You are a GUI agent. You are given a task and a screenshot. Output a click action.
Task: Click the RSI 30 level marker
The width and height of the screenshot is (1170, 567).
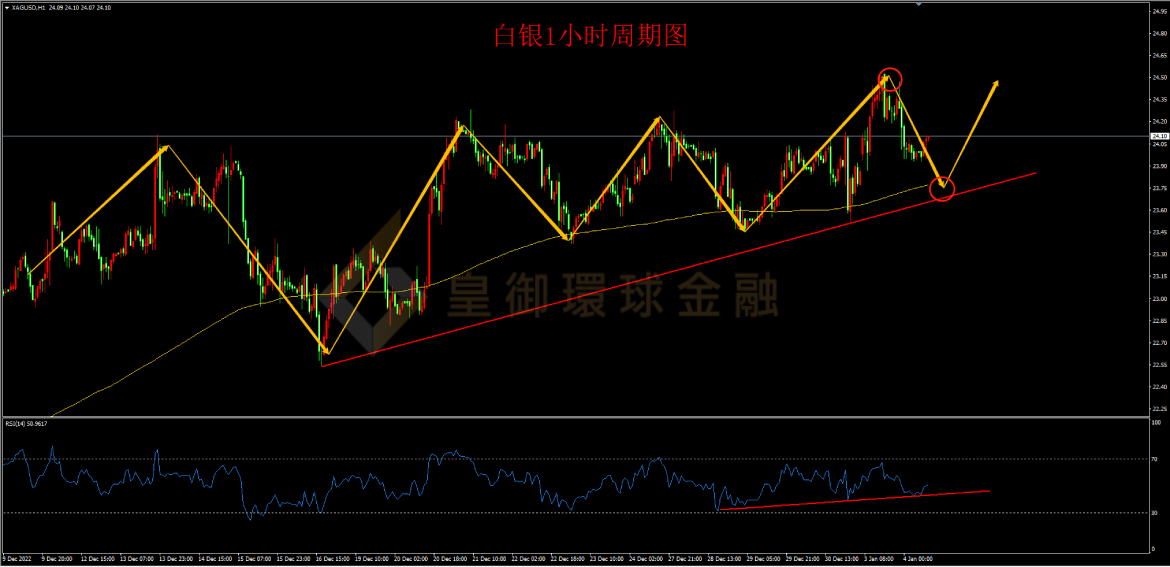point(1154,513)
